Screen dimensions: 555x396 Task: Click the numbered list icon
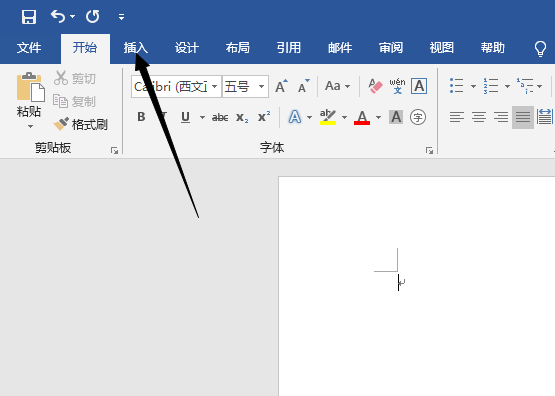click(491, 86)
